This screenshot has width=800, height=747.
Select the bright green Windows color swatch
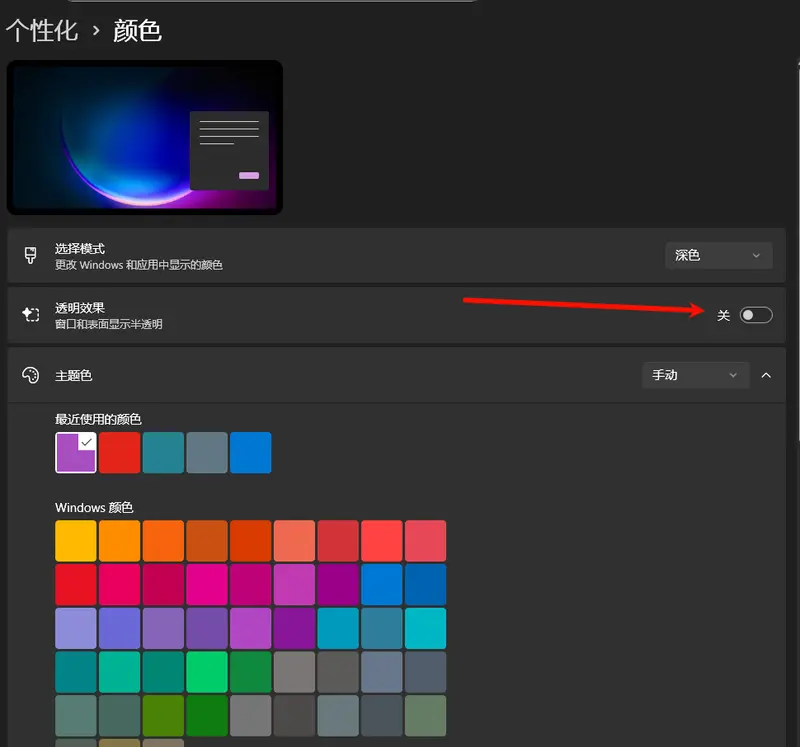pos(206,672)
